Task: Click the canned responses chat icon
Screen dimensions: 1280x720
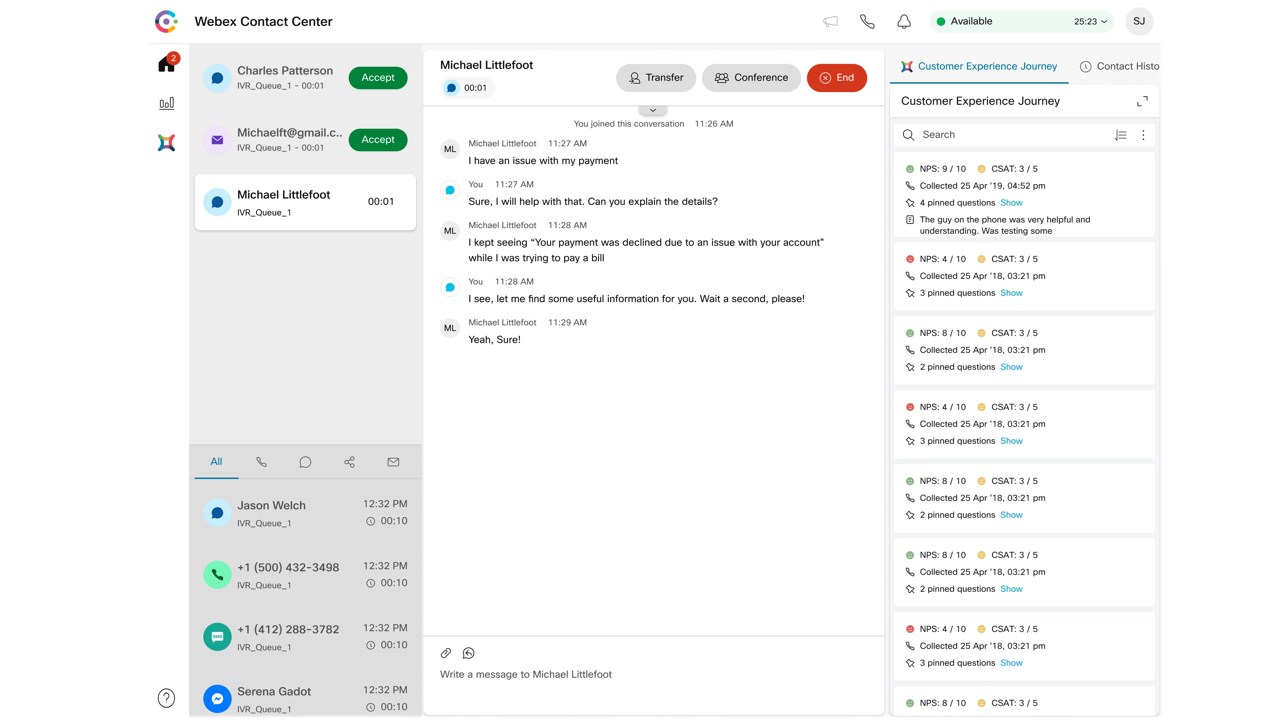Action: tap(468, 653)
